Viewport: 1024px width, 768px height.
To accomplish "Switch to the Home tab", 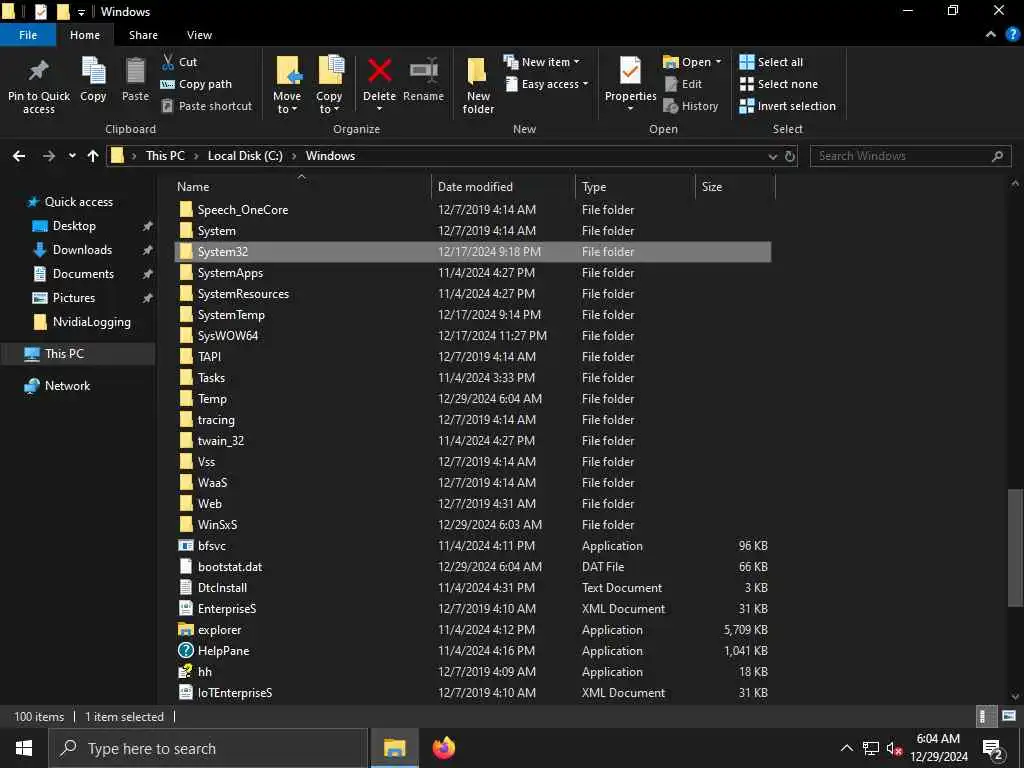I will pos(85,35).
